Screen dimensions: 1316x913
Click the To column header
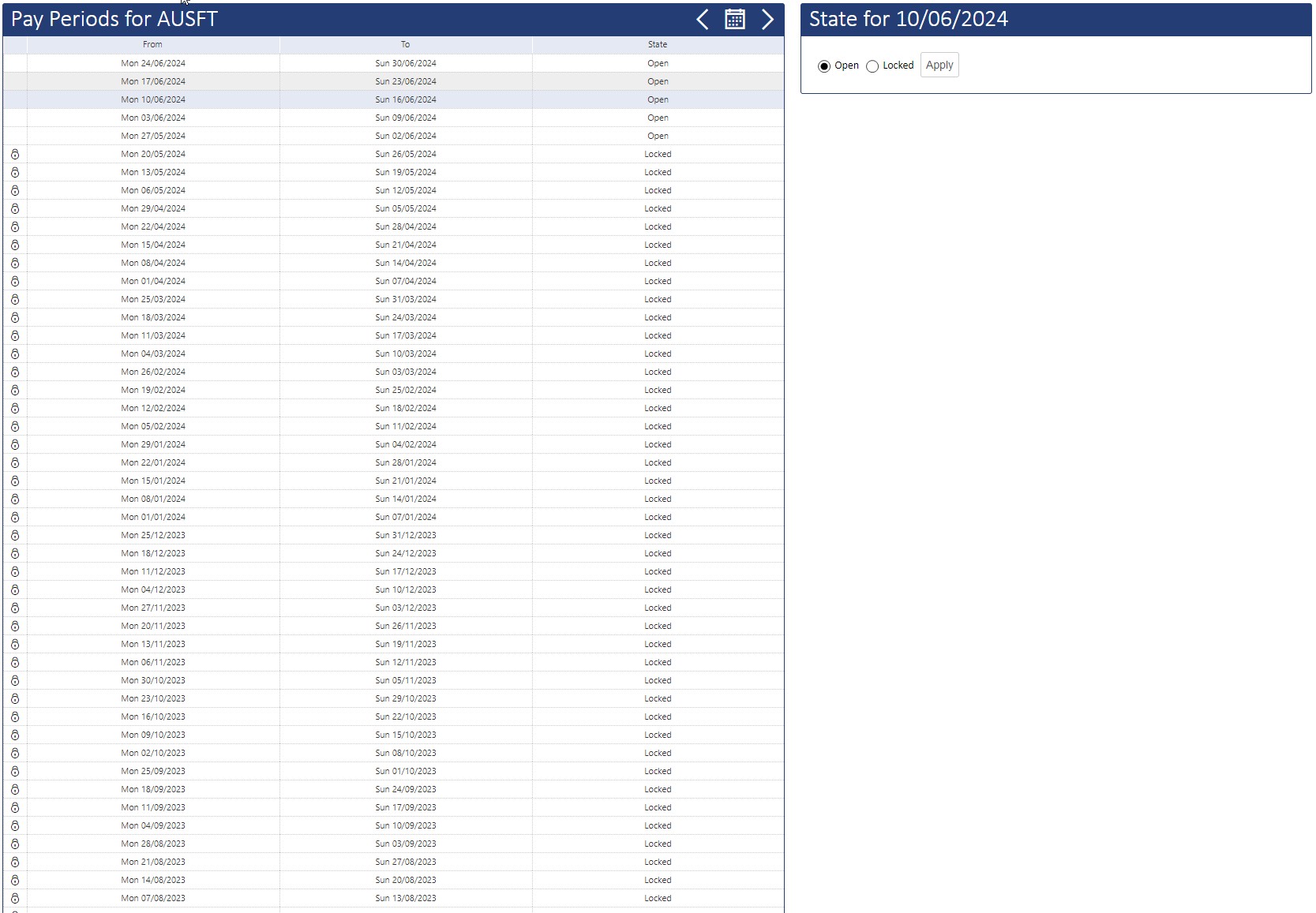pyautogui.click(x=406, y=45)
